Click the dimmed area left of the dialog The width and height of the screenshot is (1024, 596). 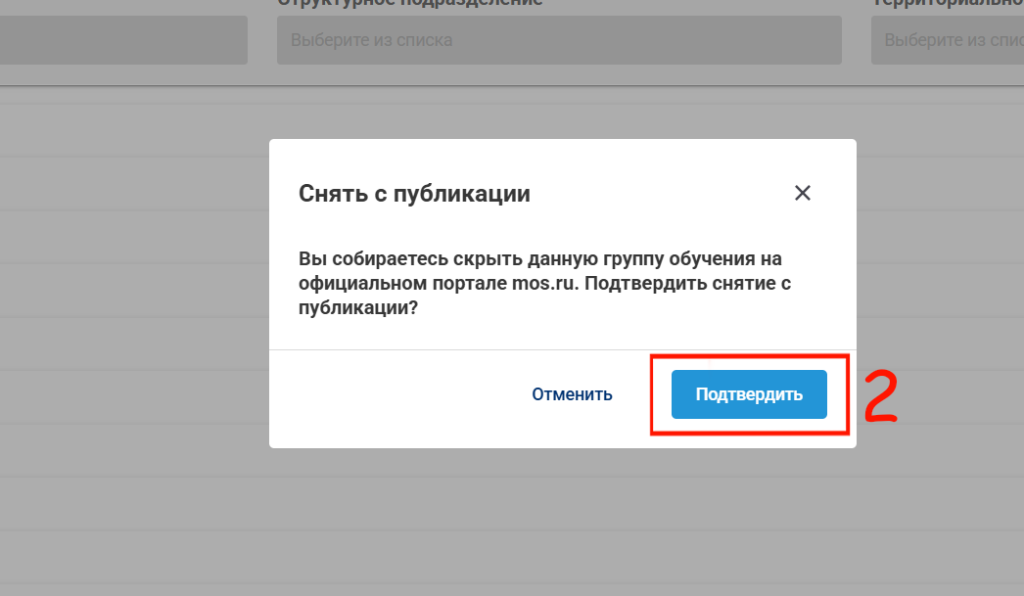tap(134, 294)
